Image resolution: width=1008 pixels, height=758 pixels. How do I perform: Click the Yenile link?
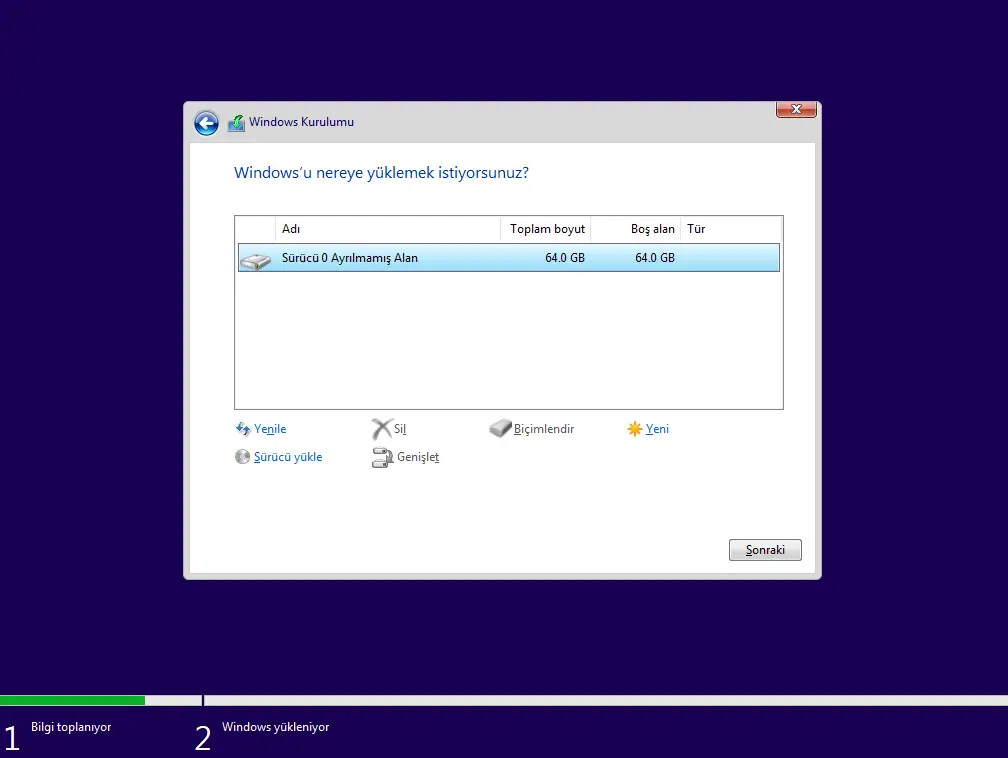pyautogui.click(x=270, y=429)
